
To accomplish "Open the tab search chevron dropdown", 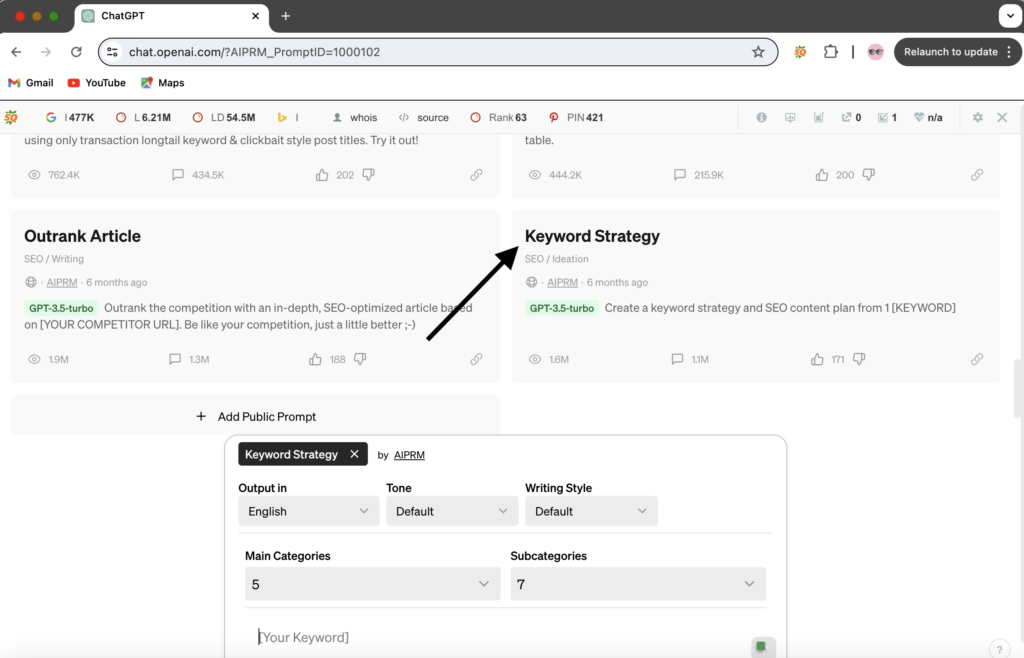I will tap(1010, 16).
